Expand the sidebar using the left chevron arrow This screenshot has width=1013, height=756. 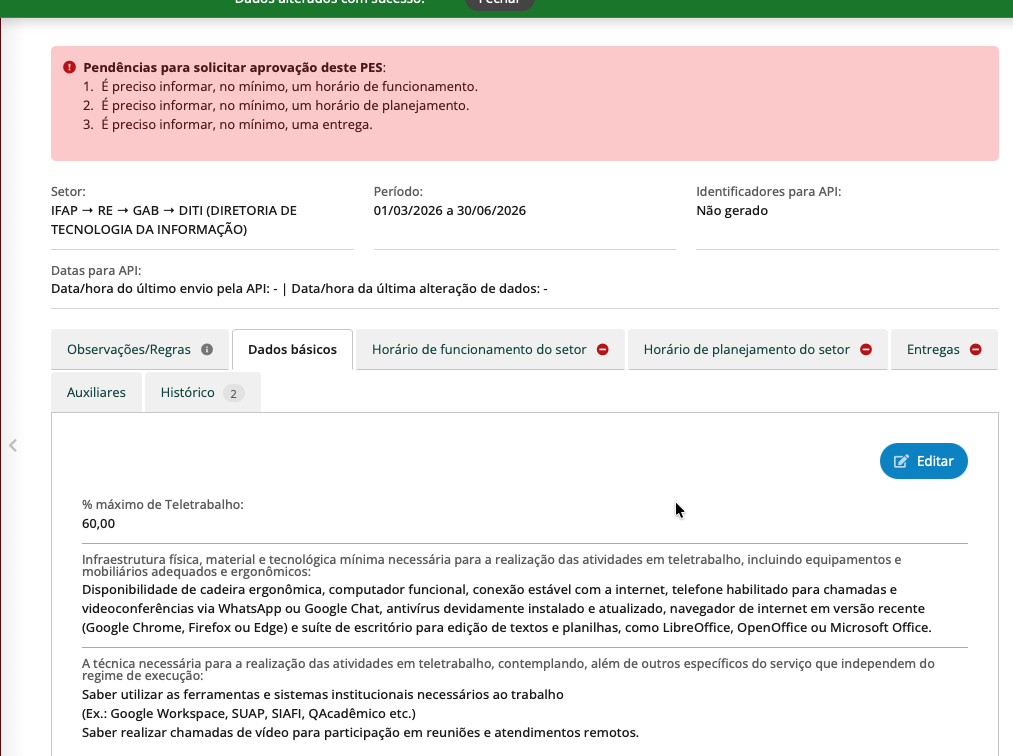[x=13, y=445]
